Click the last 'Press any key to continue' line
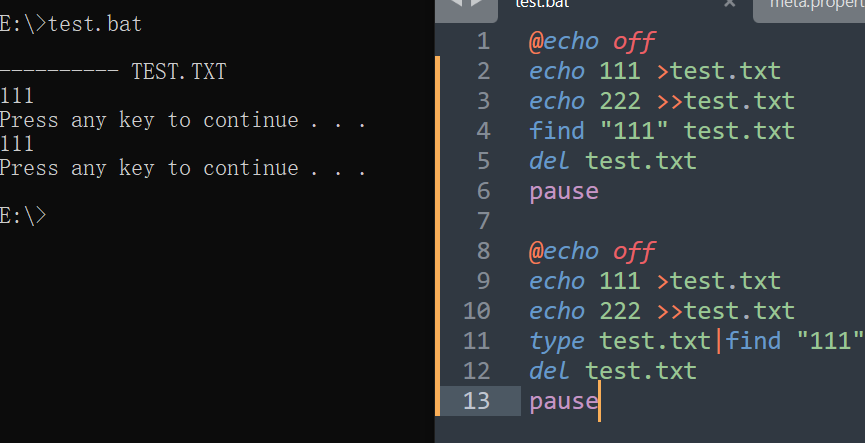The image size is (865, 443). [182, 168]
